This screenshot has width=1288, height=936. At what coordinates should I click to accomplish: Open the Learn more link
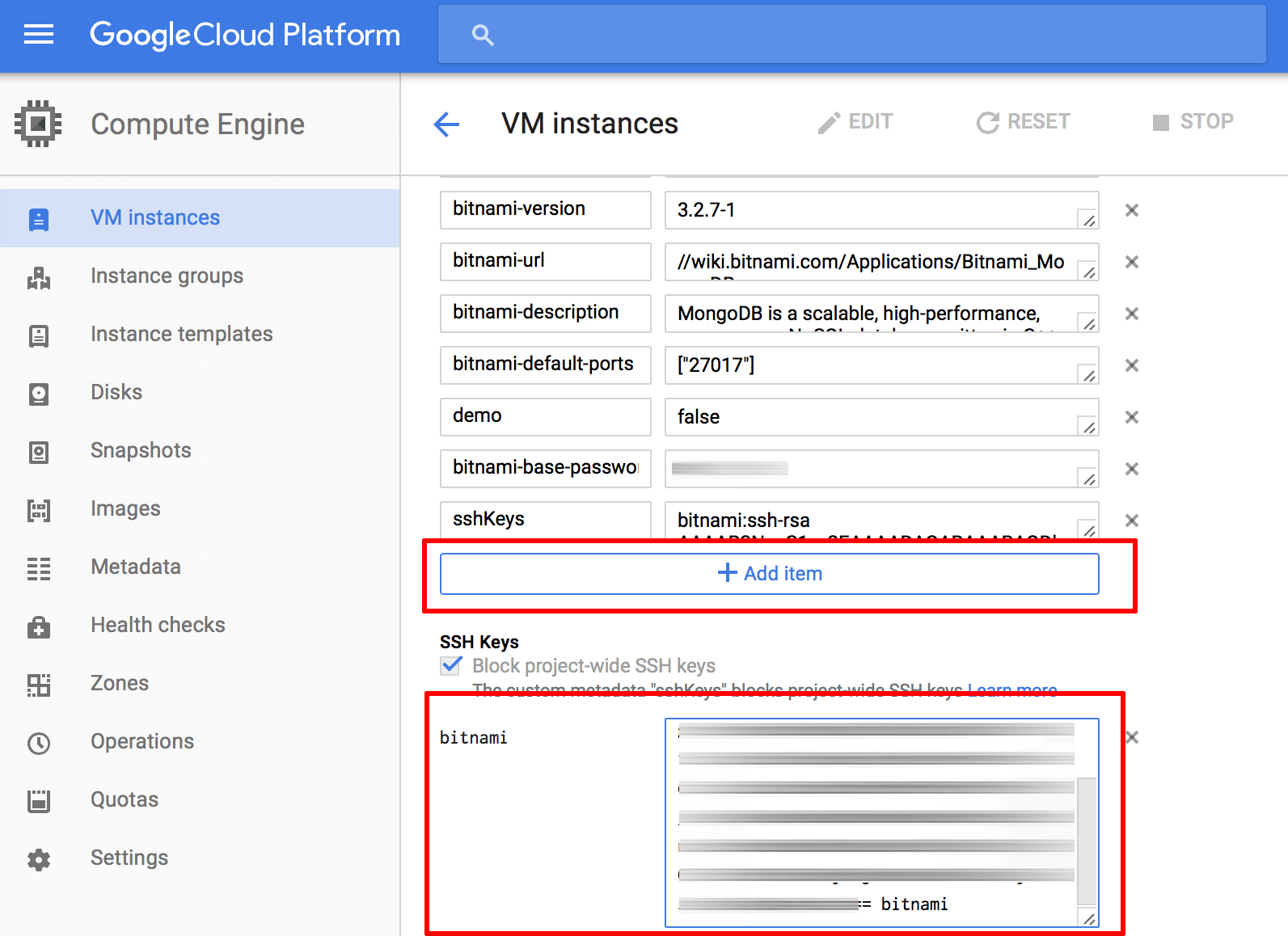pos(1012,689)
